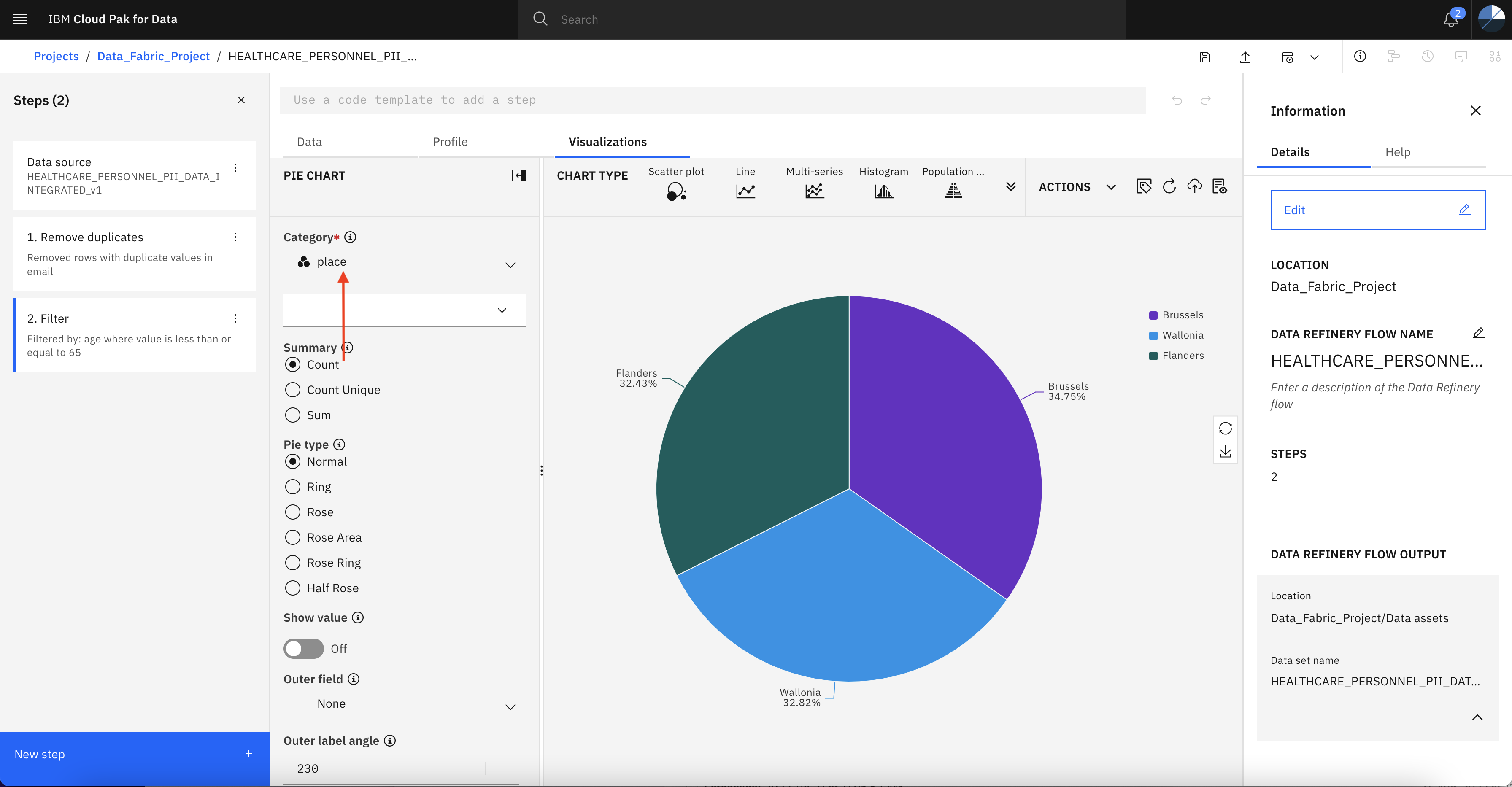Open the notifications bell
The width and height of the screenshot is (1512, 787).
[x=1451, y=19]
